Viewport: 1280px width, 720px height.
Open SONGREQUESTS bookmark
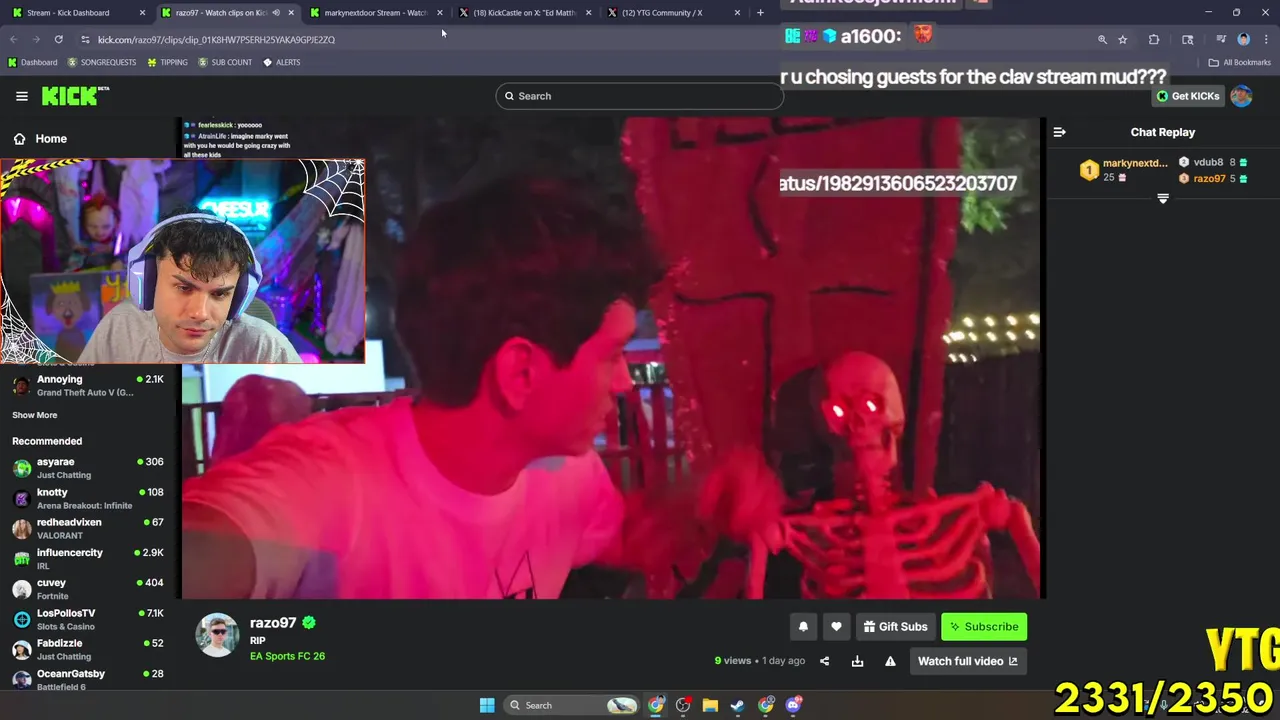coord(102,62)
